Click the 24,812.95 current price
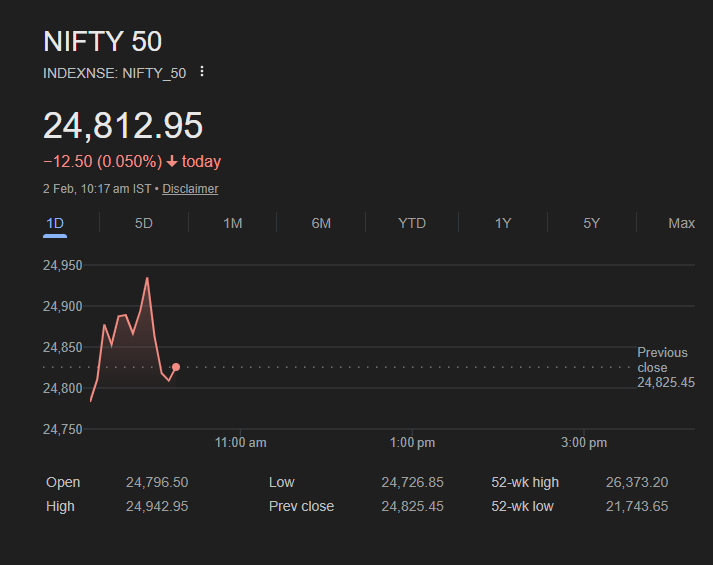713x565 pixels. 123,126
